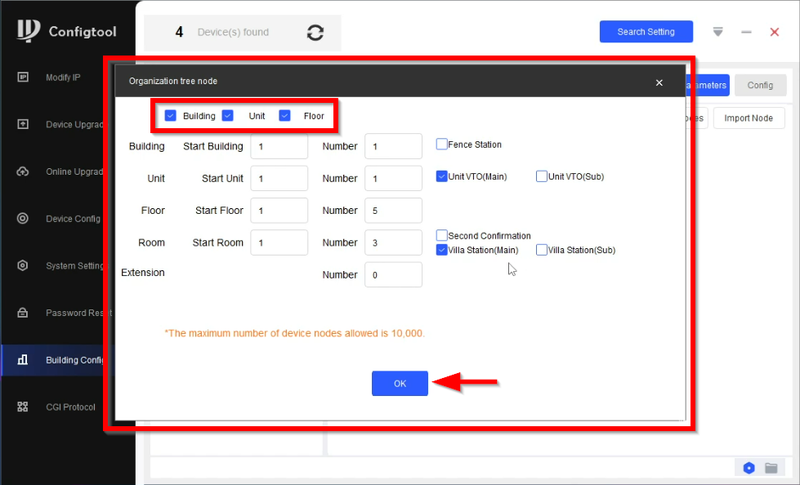Click the Extension Number field showing 0
The image size is (800, 485).
point(393,275)
